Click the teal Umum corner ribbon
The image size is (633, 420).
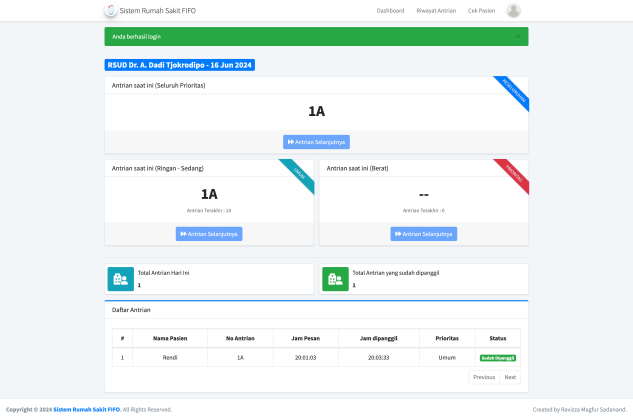[x=299, y=175]
